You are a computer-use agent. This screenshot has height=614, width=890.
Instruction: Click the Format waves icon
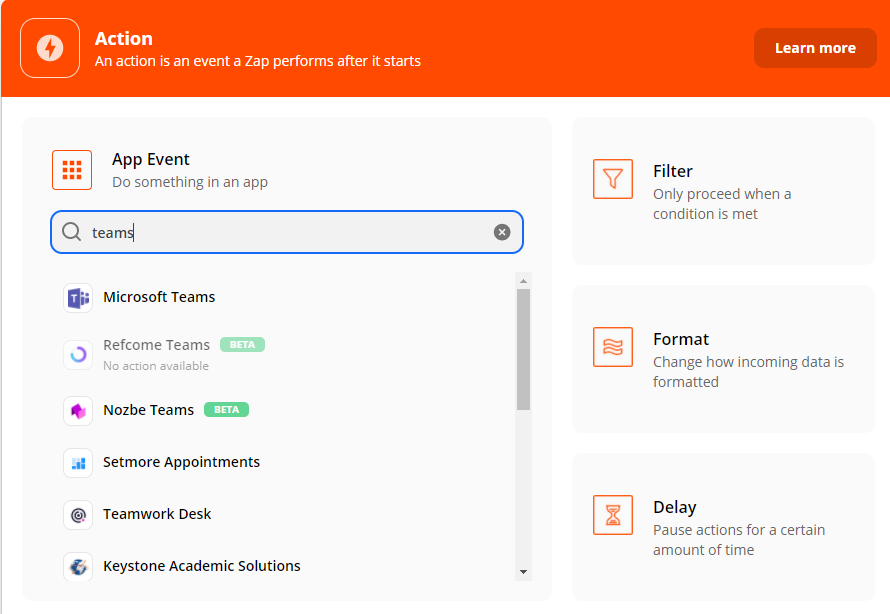(x=613, y=347)
